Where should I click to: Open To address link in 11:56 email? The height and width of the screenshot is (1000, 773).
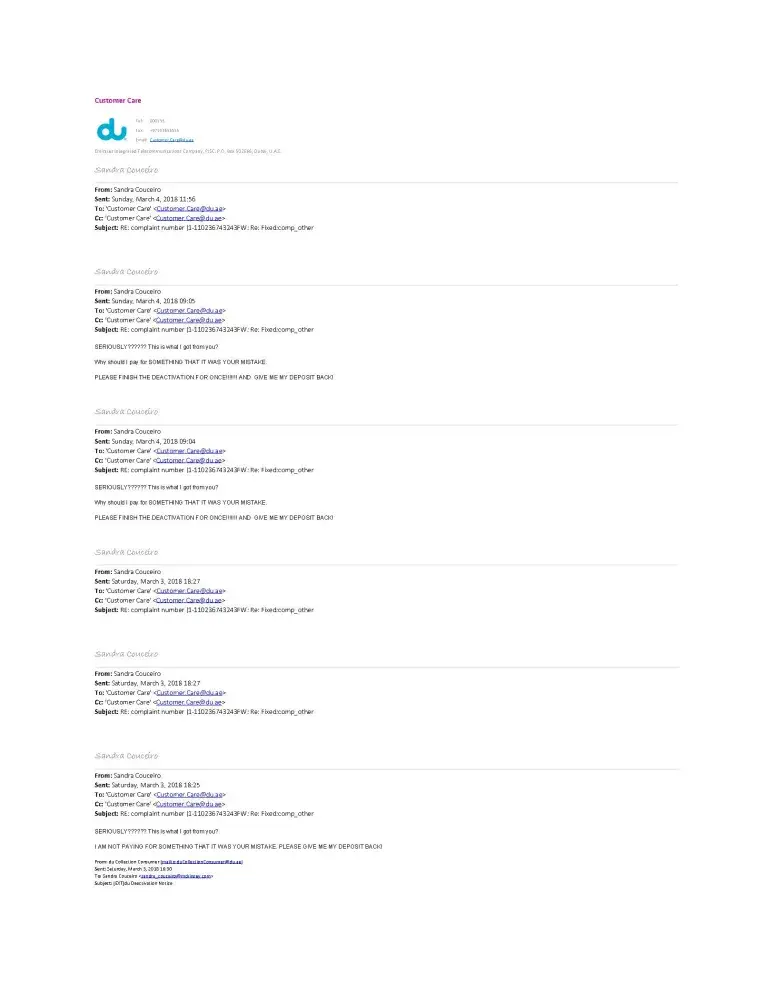click(189, 209)
